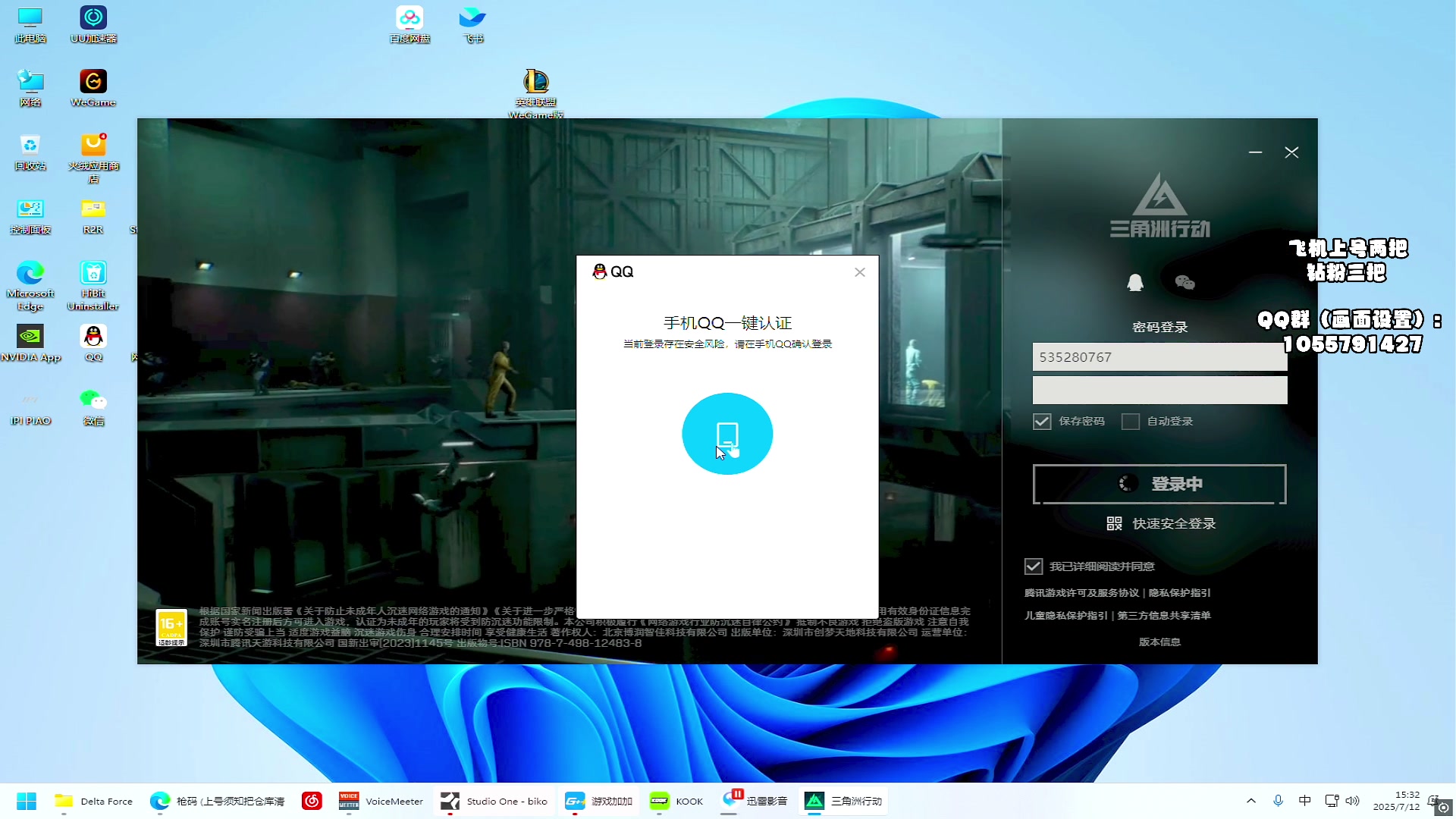Launch the NVIDIA App desktop icon
The width and height of the screenshot is (1456, 819).
[30, 343]
